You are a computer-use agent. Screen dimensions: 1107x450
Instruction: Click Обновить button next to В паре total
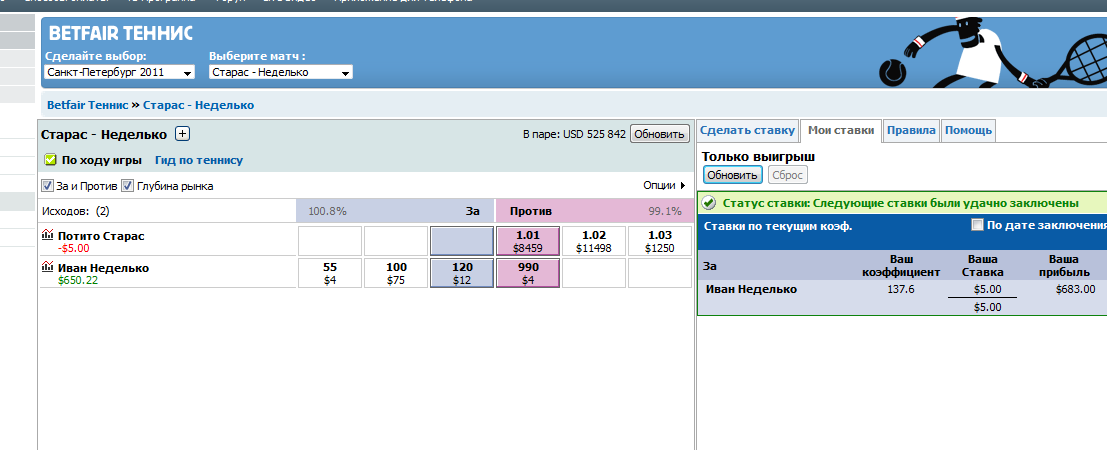659,134
